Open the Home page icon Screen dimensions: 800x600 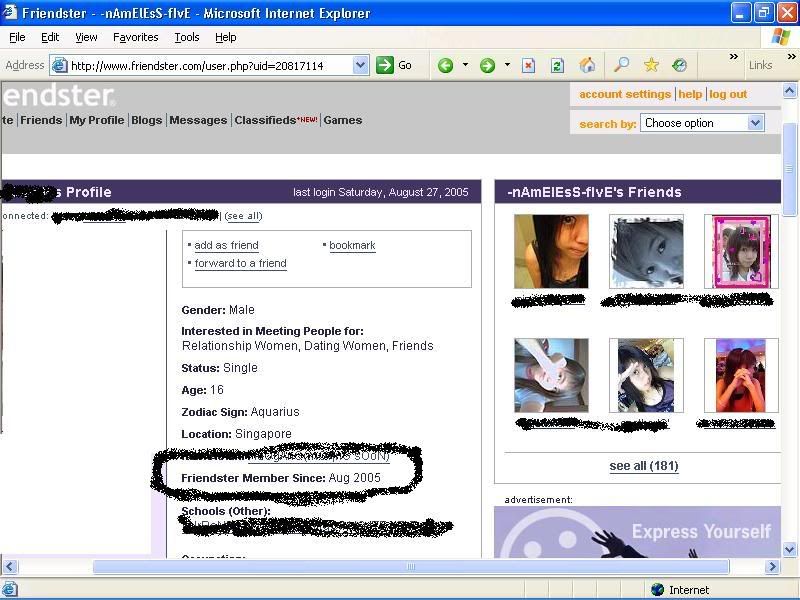[587, 65]
